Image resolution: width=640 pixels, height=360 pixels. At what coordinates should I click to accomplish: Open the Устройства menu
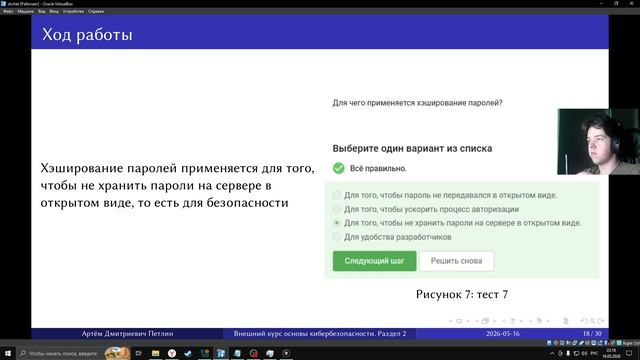pos(73,11)
